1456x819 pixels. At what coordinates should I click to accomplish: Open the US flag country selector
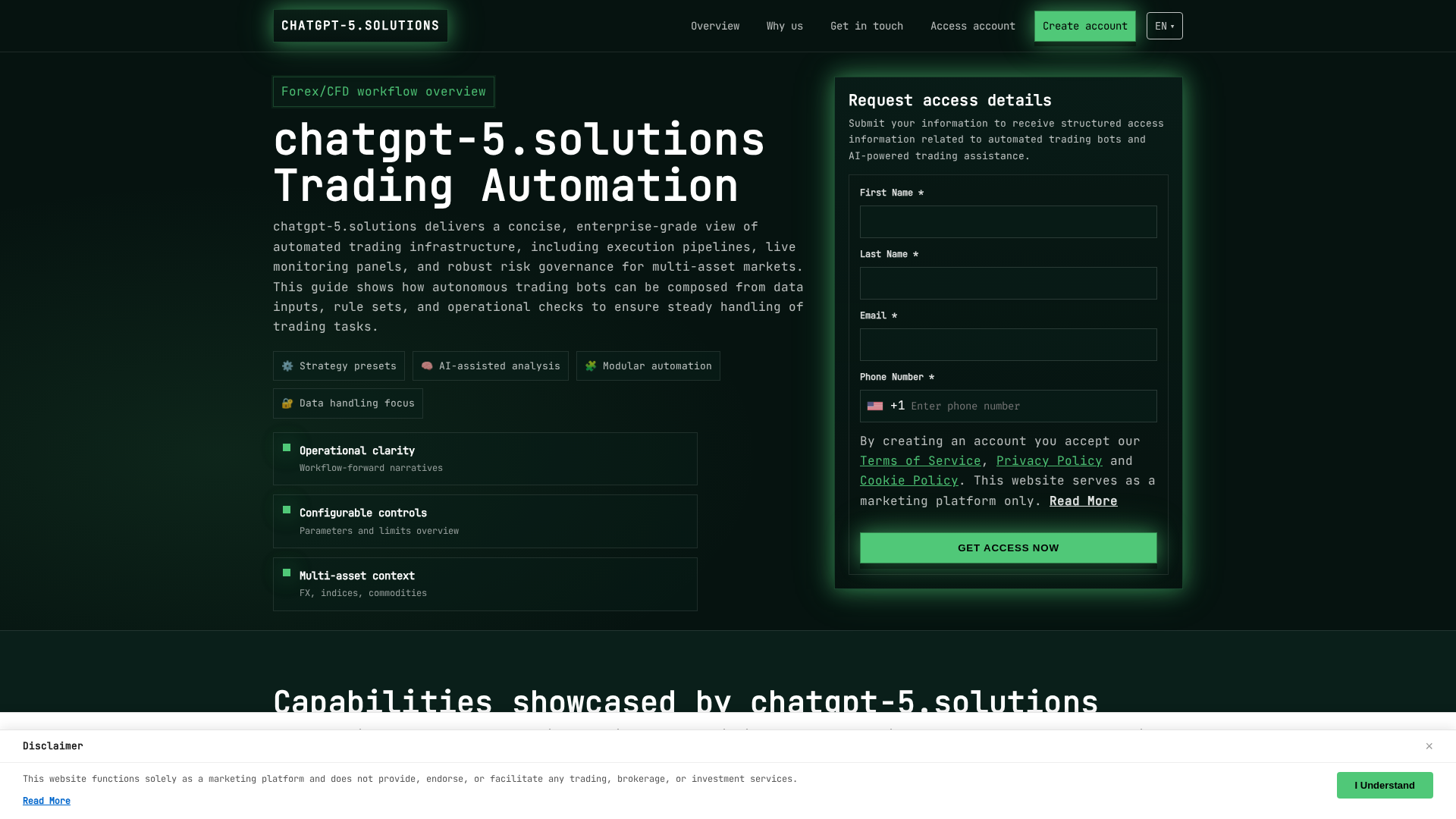tap(875, 406)
